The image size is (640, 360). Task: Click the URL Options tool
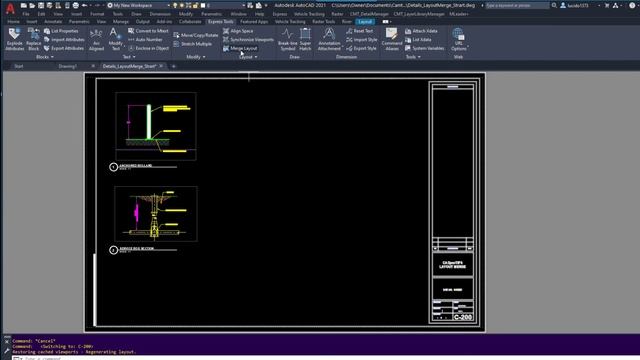tap(458, 39)
